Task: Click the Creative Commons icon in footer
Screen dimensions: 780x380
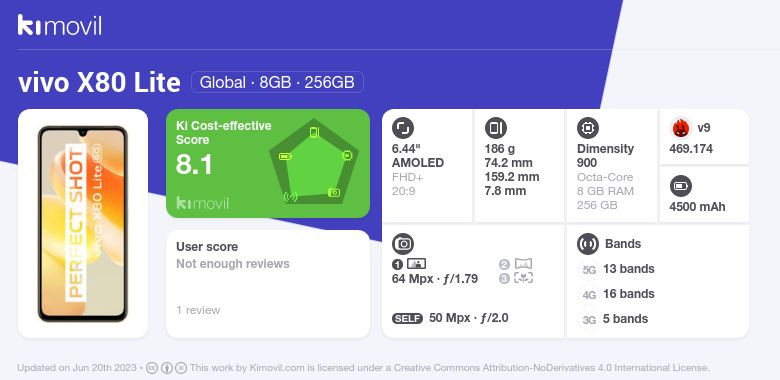Action: tap(152, 368)
